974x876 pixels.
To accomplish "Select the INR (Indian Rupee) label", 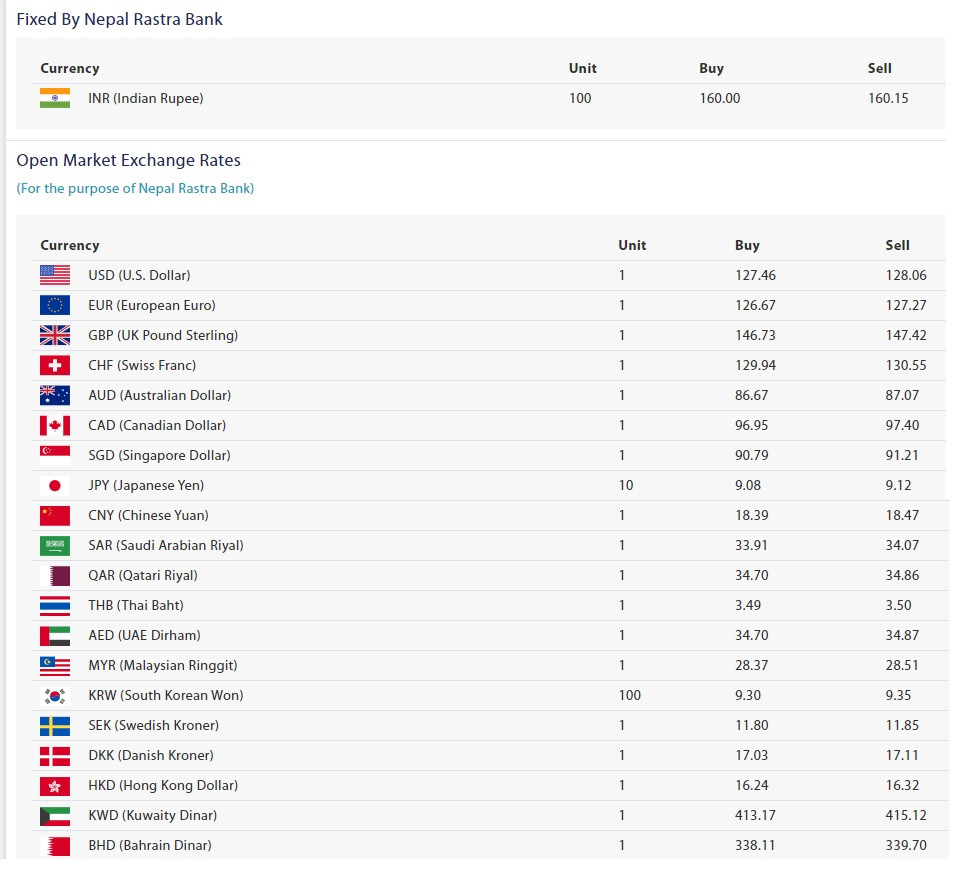I will [146, 98].
